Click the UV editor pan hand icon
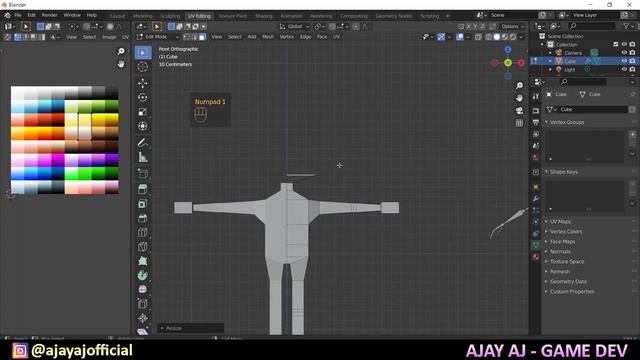 121,64
